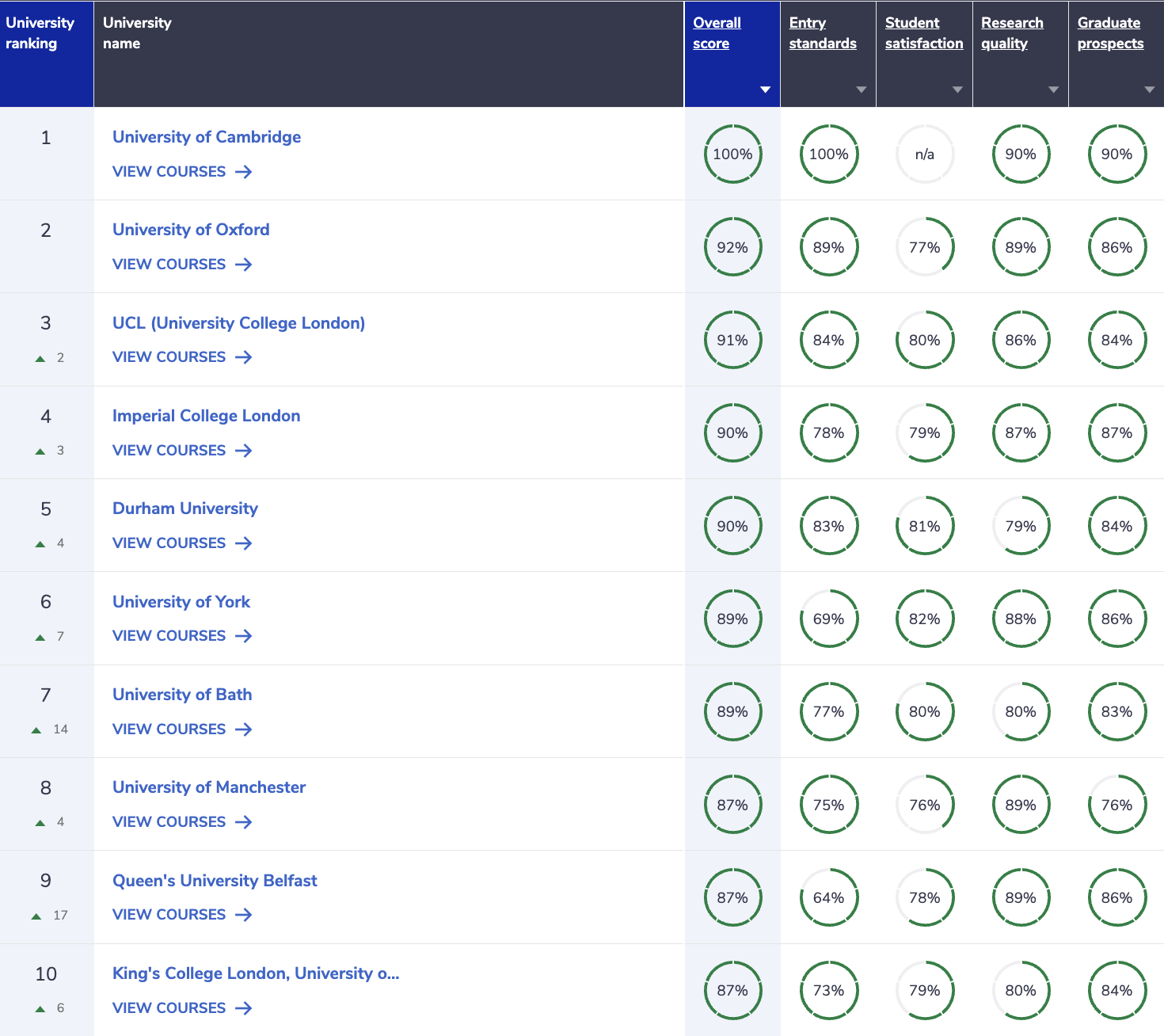Click Durham's 81% student satisfaction circle

pyautogui.click(x=925, y=526)
